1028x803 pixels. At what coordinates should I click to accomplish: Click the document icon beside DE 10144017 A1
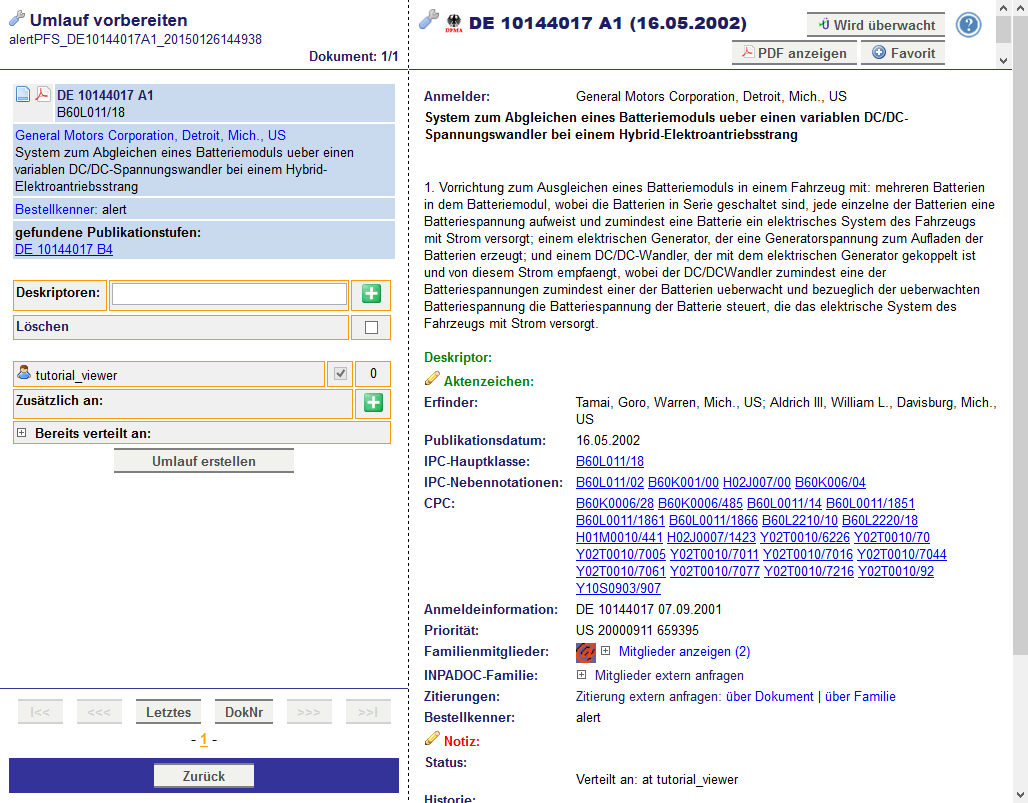23,95
